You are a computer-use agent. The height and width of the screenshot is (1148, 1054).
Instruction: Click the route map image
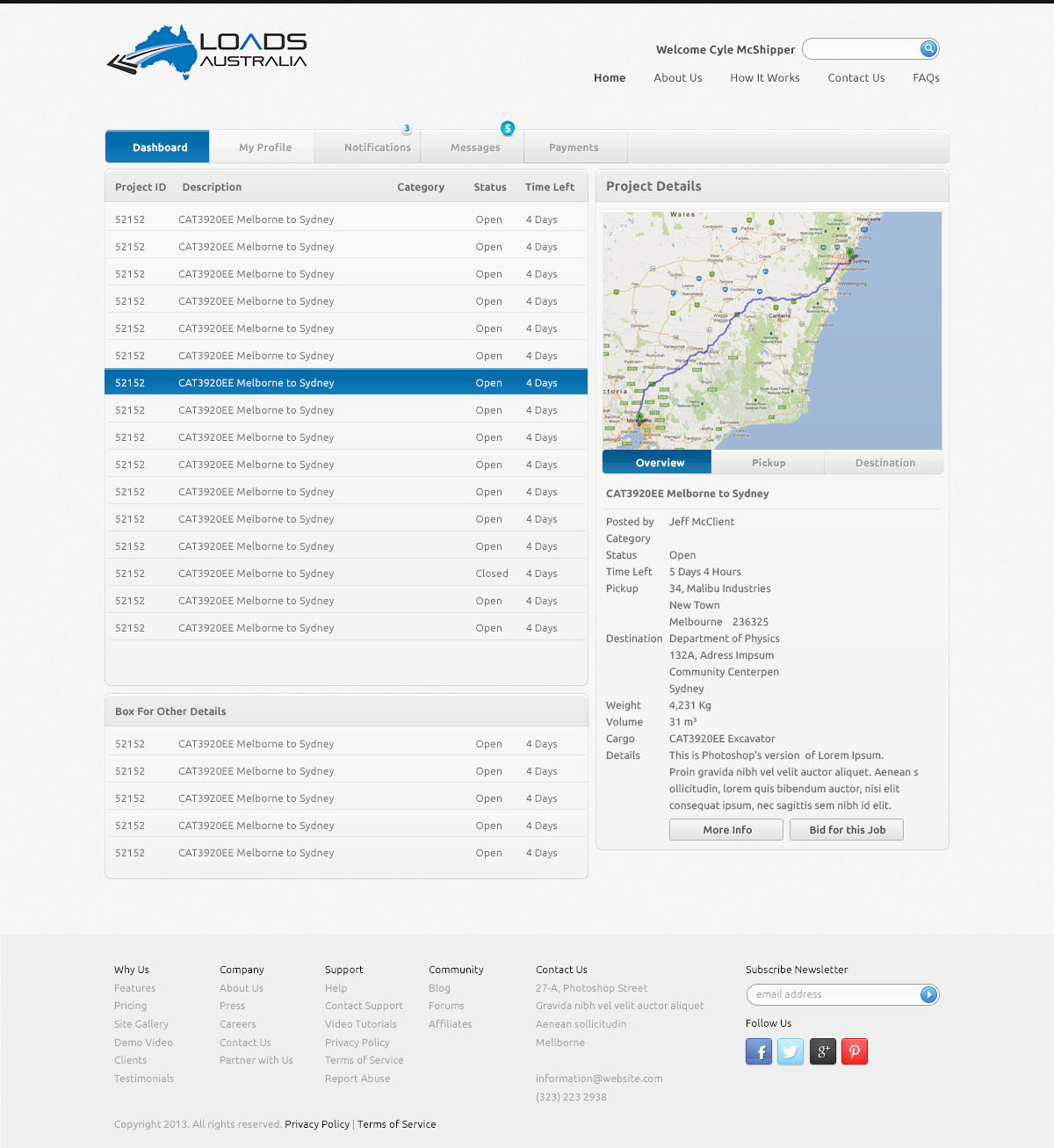click(x=772, y=330)
